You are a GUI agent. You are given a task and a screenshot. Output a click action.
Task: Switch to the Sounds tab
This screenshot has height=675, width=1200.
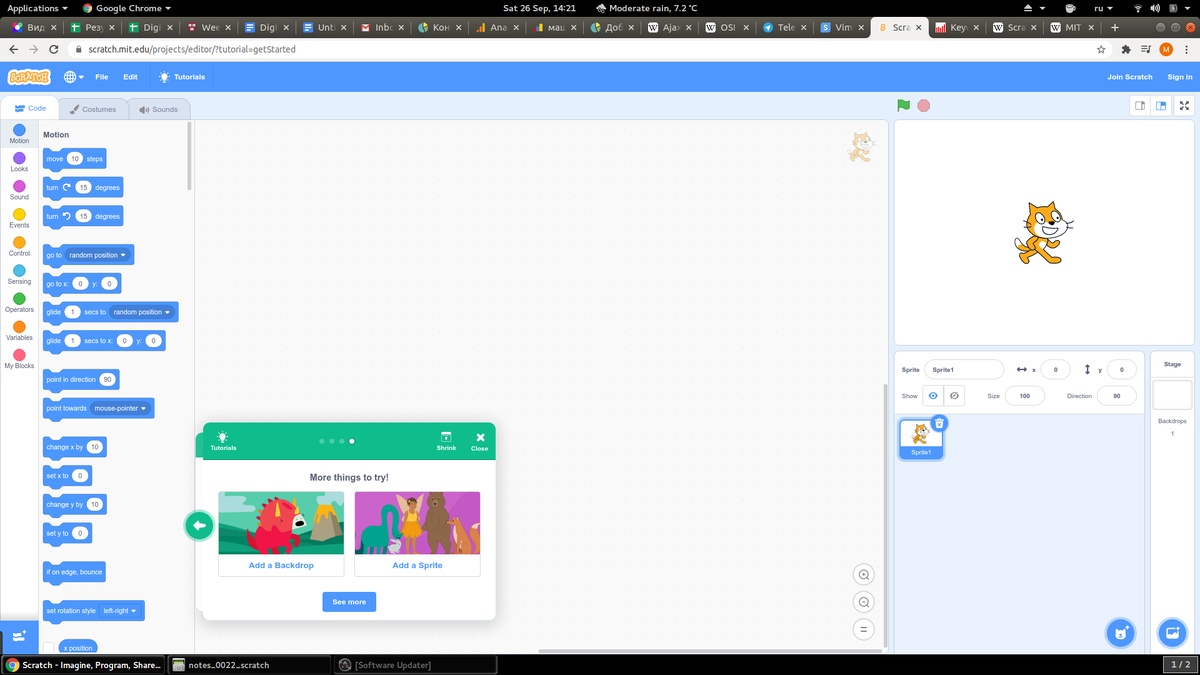159,109
